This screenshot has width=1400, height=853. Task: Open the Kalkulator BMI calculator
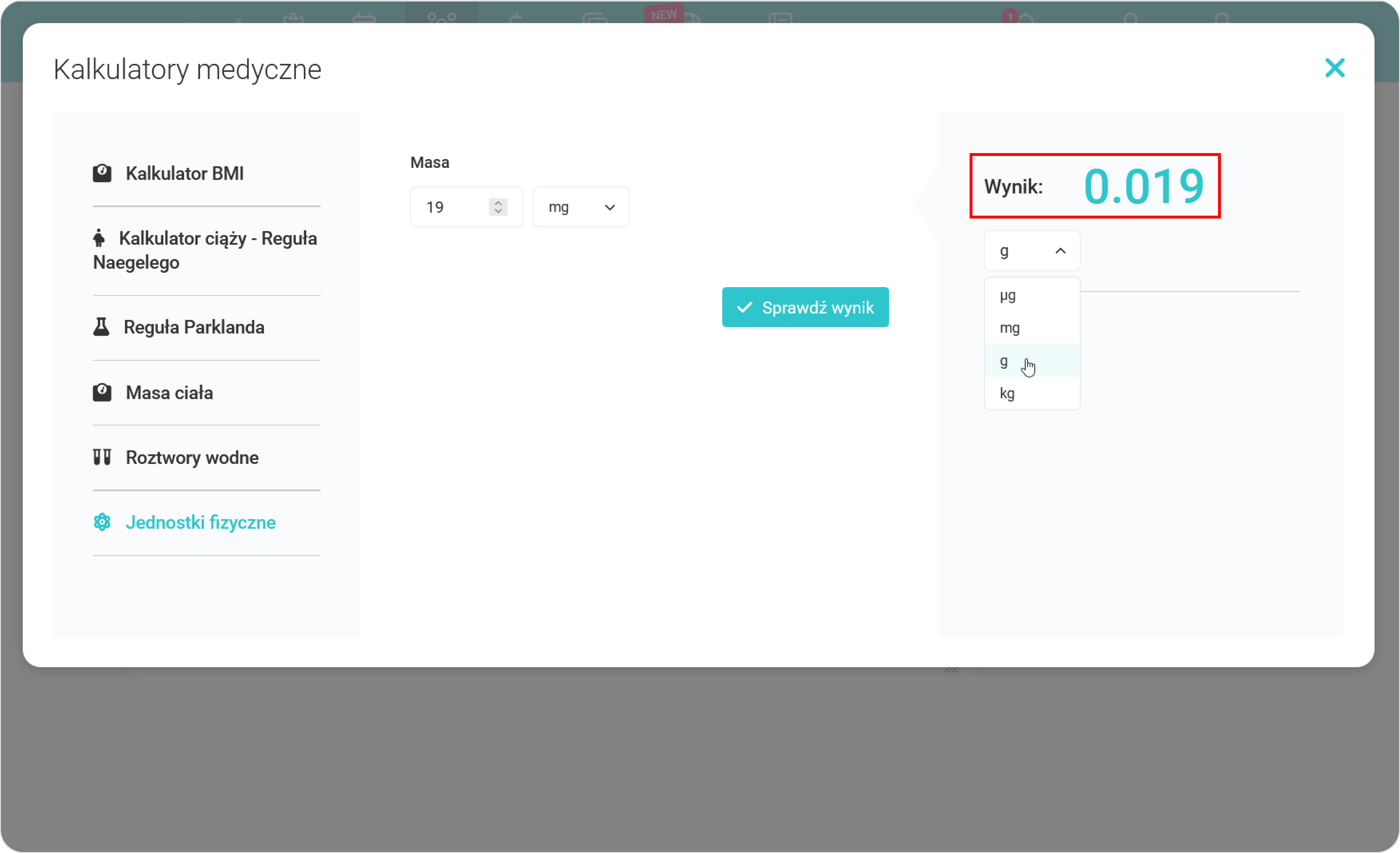[x=184, y=173]
